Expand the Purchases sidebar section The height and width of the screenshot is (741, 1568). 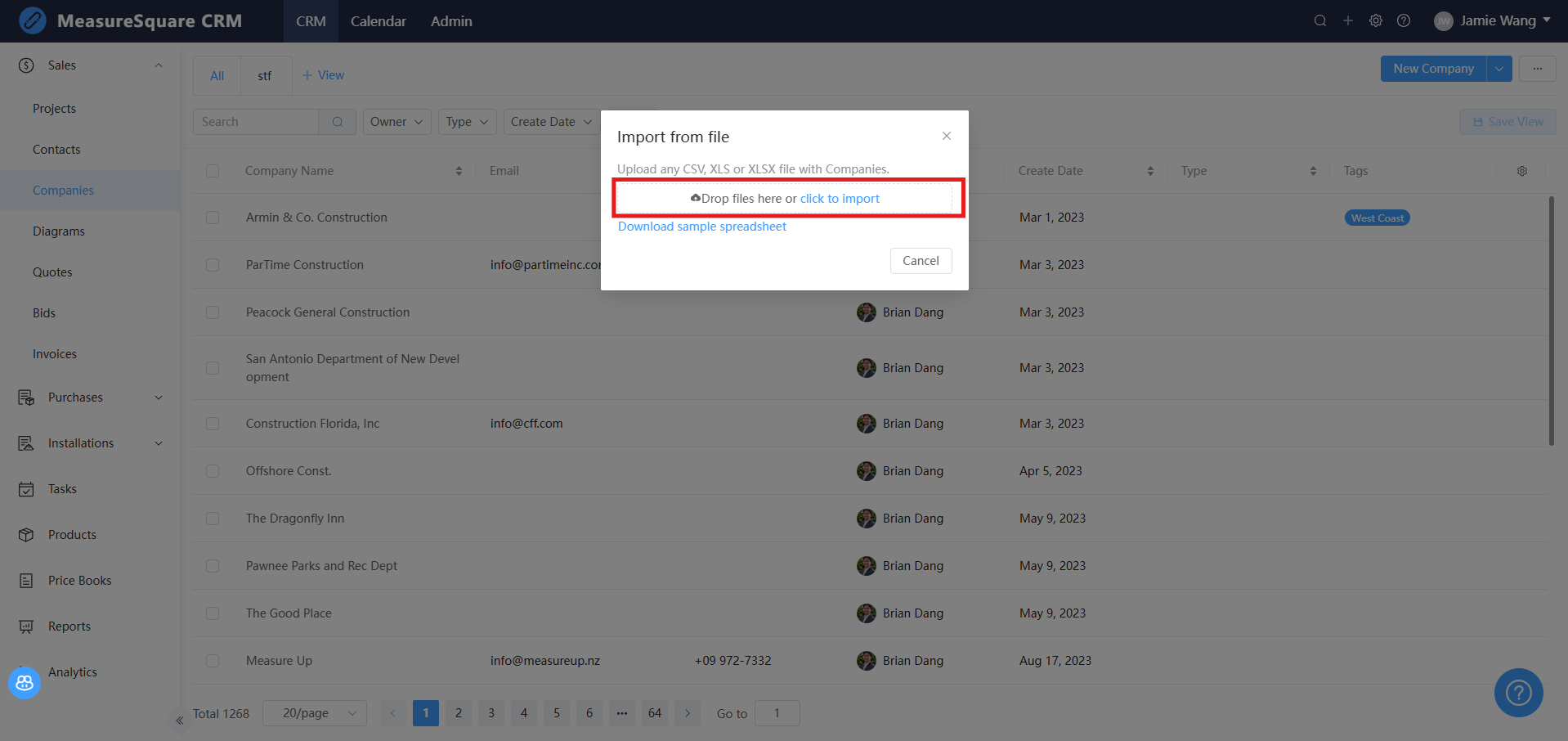pos(159,397)
